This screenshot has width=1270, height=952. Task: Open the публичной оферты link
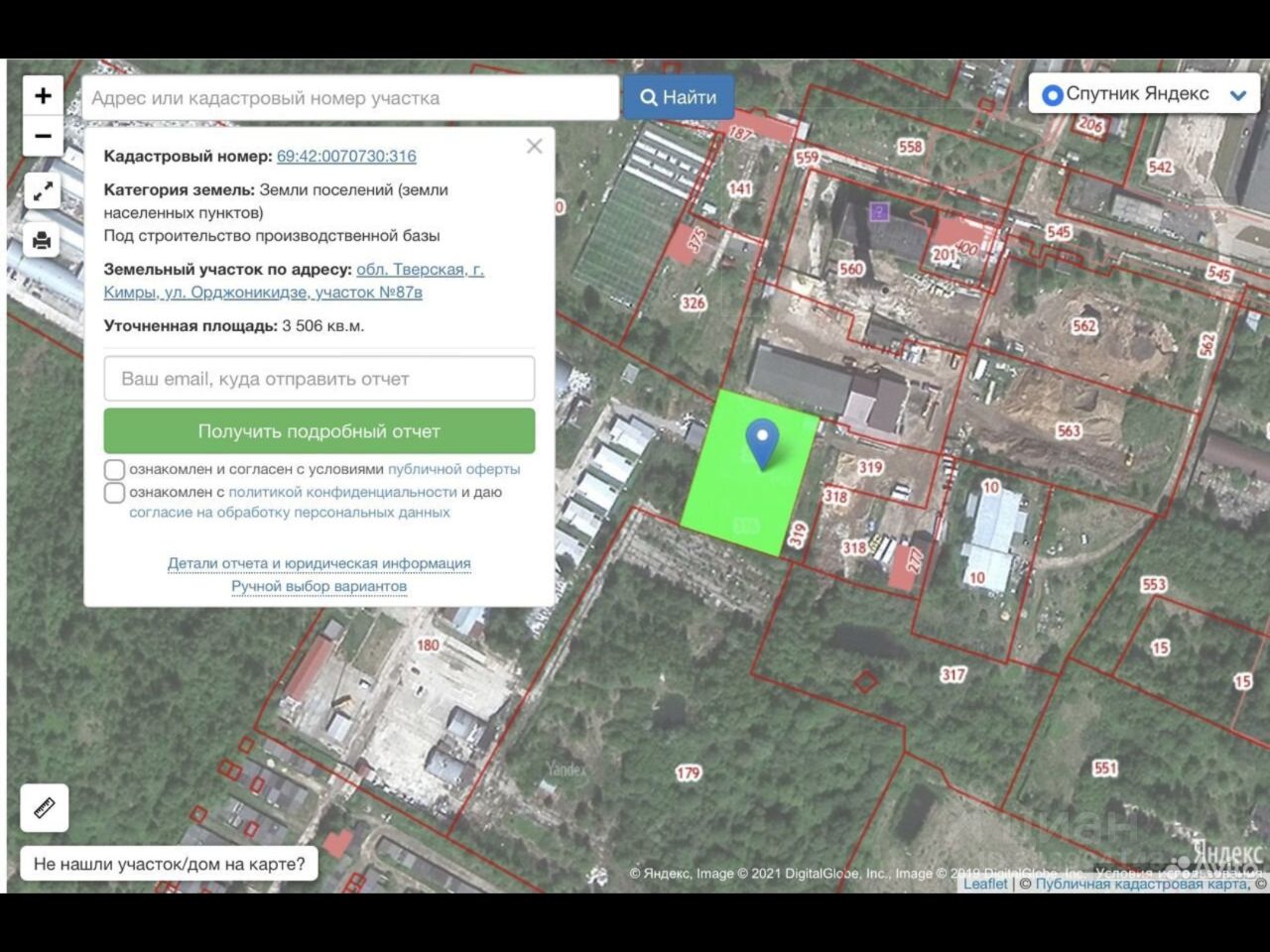tap(454, 469)
